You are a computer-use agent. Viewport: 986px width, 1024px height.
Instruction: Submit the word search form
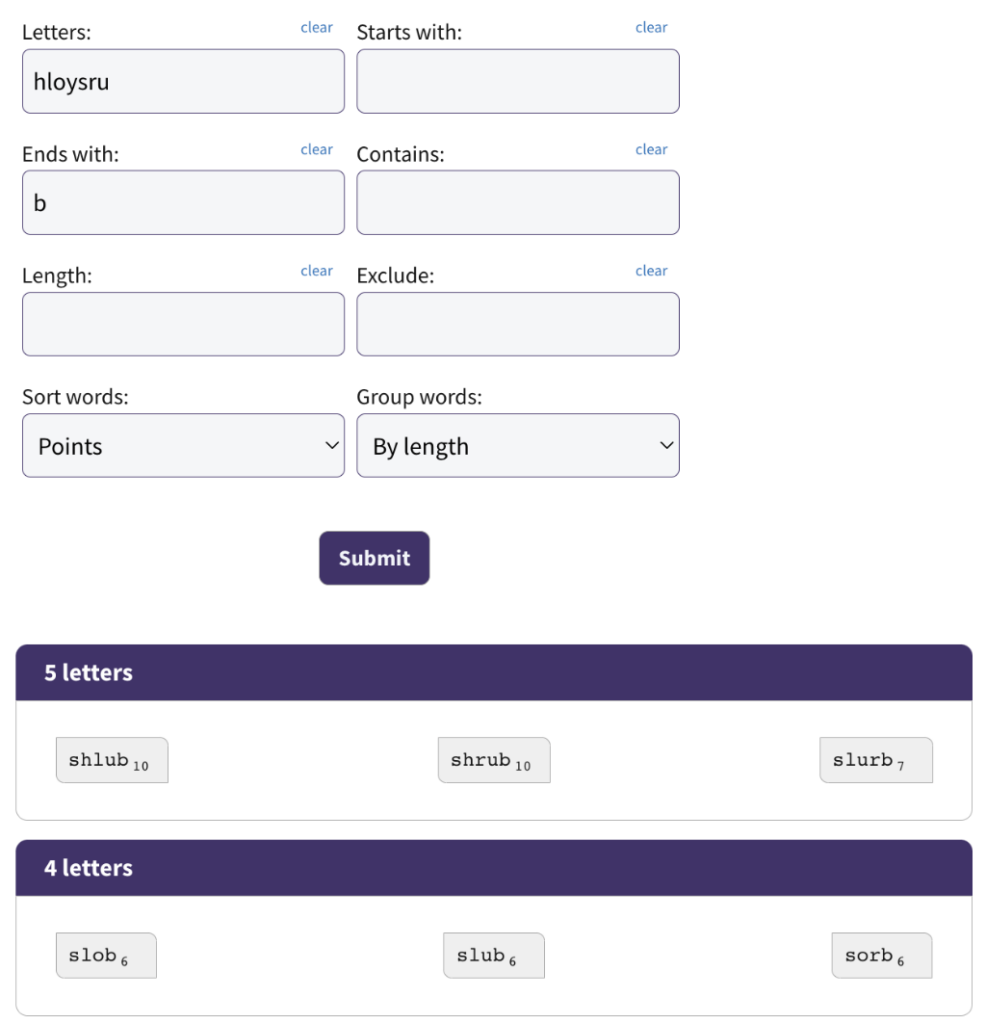(x=374, y=558)
